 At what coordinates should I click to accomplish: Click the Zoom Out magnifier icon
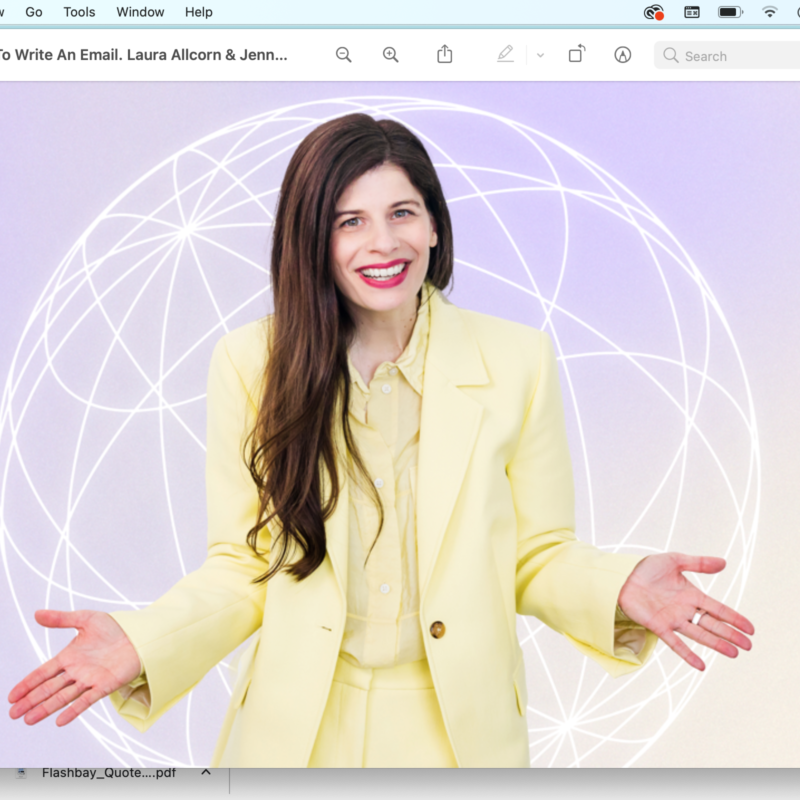[x=343, y=55]
